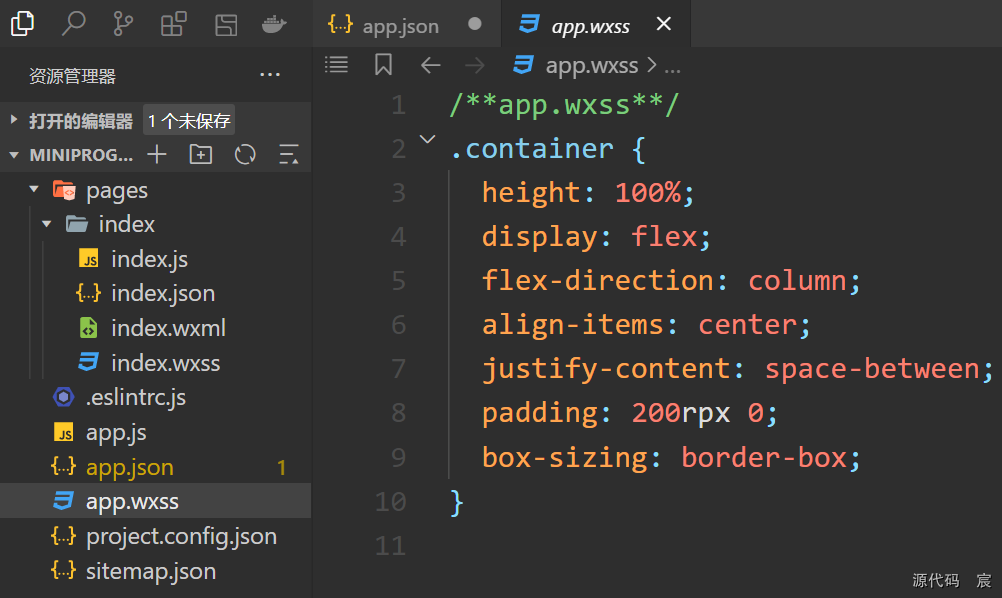This screenshot has width=1002, height=598.
Task: Click the 1 个未保存 badge
Action: coord(189,120)
